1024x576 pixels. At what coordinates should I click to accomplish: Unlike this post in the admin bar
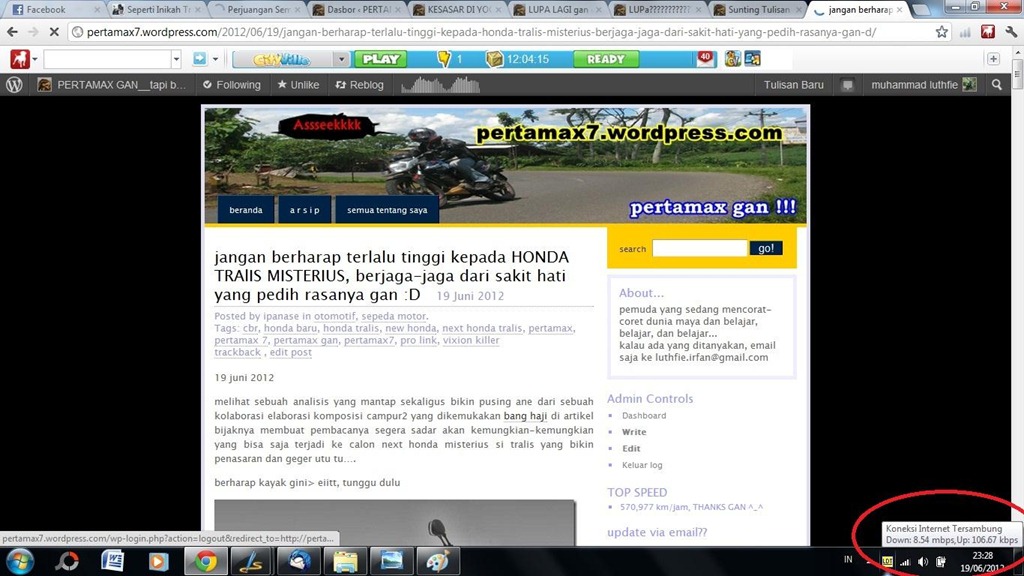[297, 85]
